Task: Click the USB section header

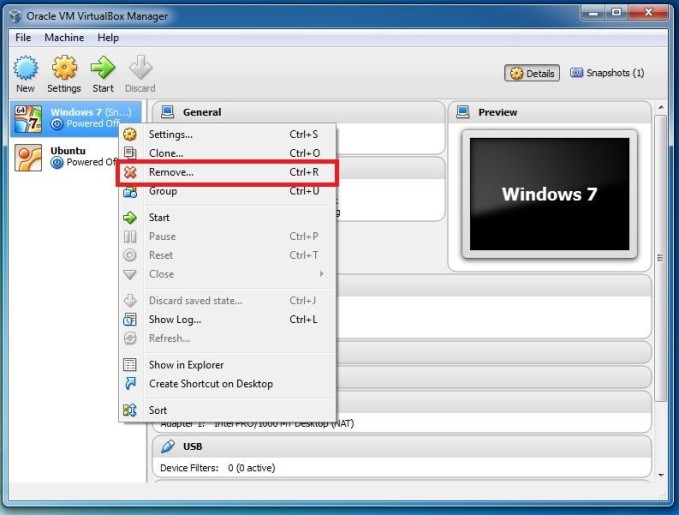Action: 402,446
